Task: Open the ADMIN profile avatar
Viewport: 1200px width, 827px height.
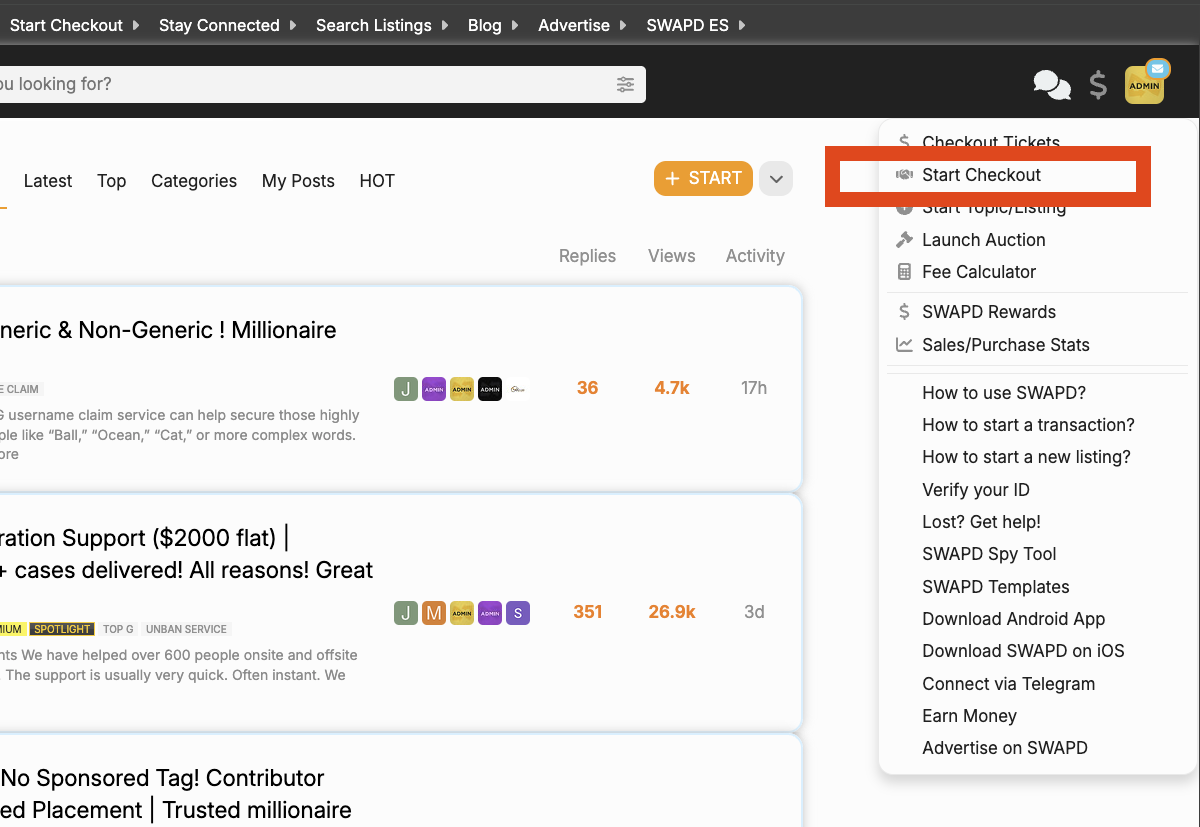Action: point(1143,85)
